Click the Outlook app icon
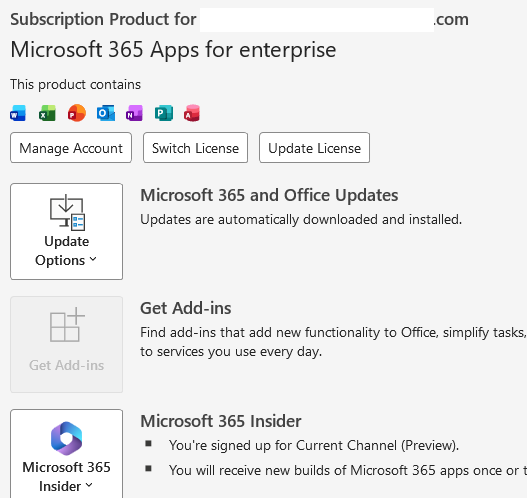Viewport: 532px width, 498px height. pyautogui.click(x=106, y=113)
